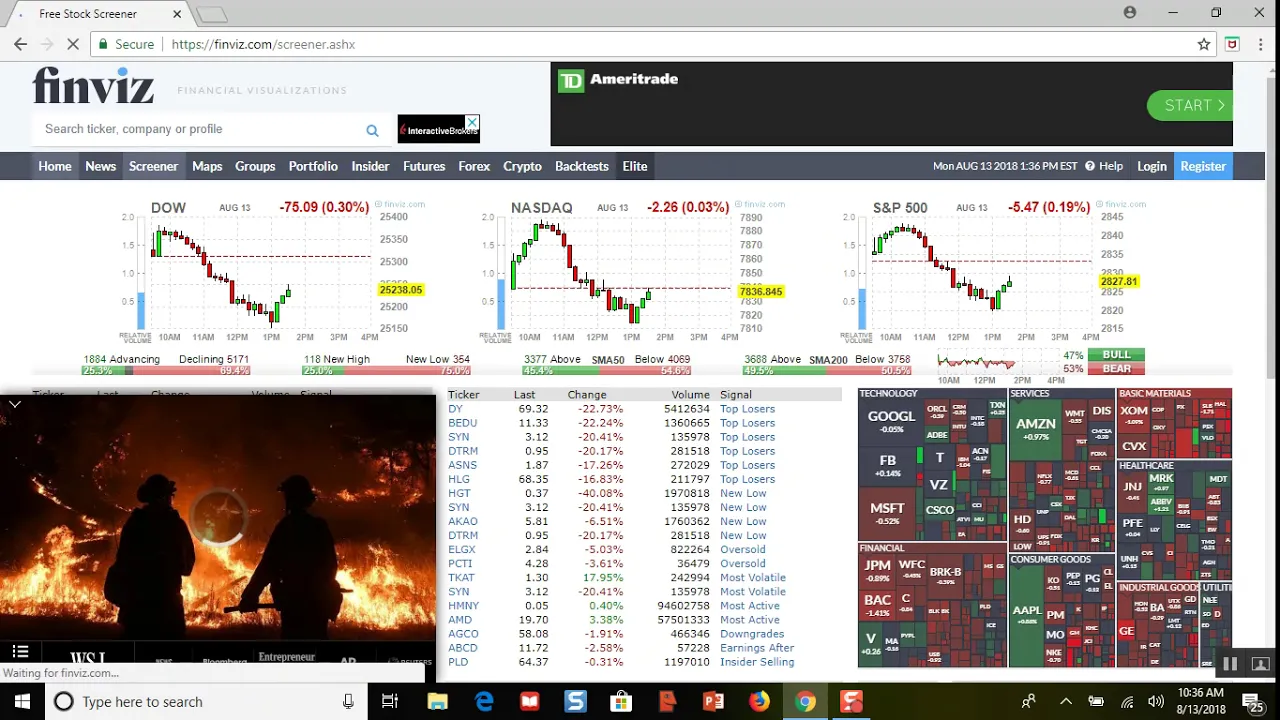Select the Screener menu item
Viewport: 1280px width, 720px height.
pyautogui.click(x=153, y=166)
